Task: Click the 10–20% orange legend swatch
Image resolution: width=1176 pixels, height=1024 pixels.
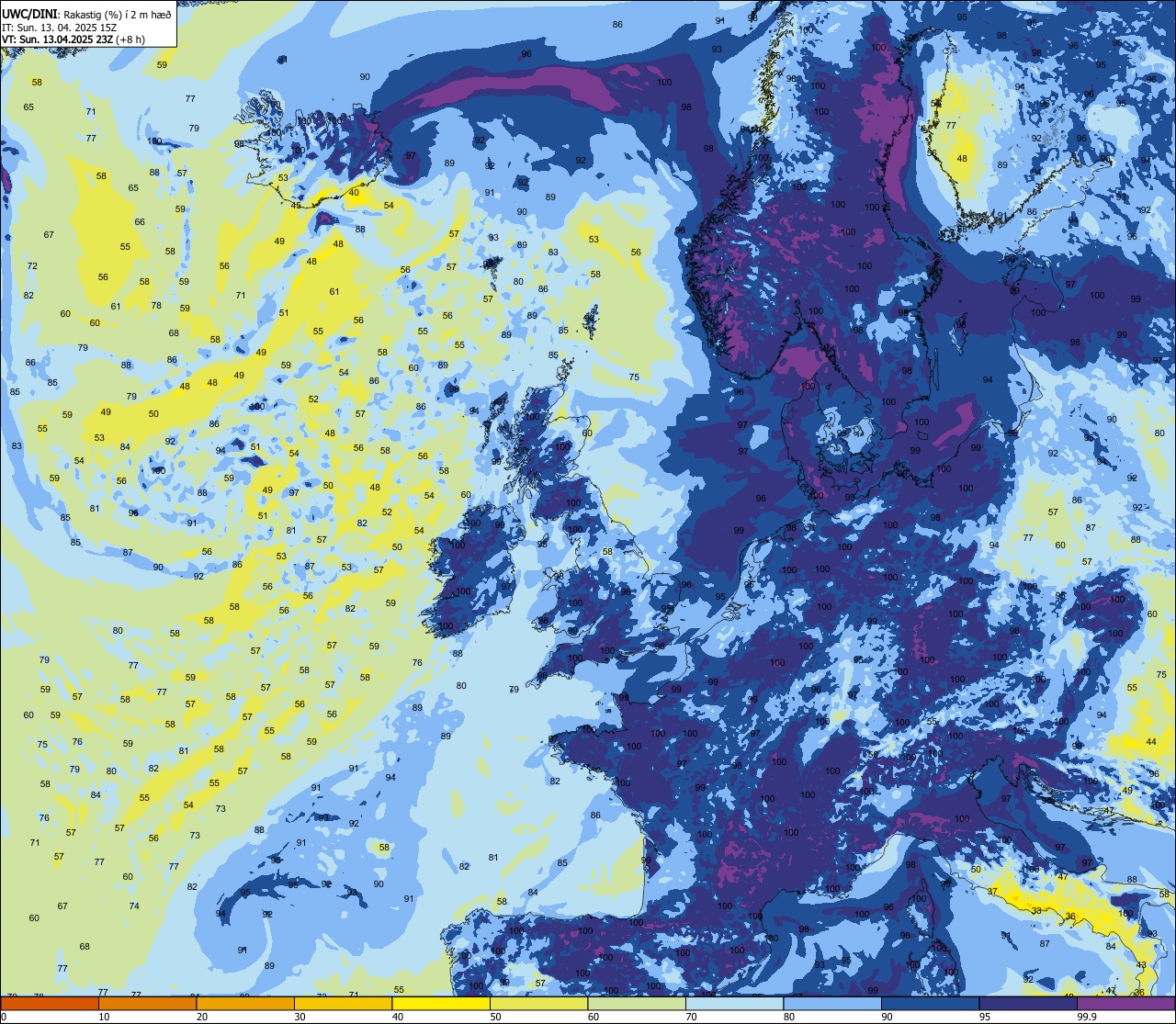Action: pos(147,1003)
